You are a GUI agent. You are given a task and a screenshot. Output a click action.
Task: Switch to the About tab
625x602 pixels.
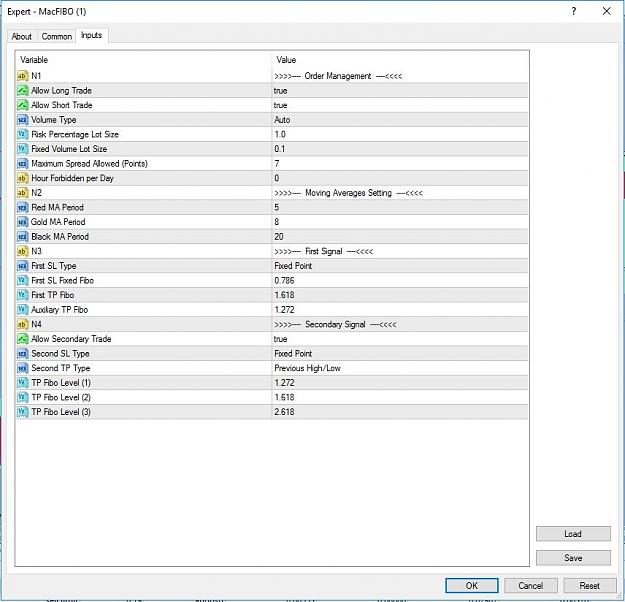coord(22,36)
